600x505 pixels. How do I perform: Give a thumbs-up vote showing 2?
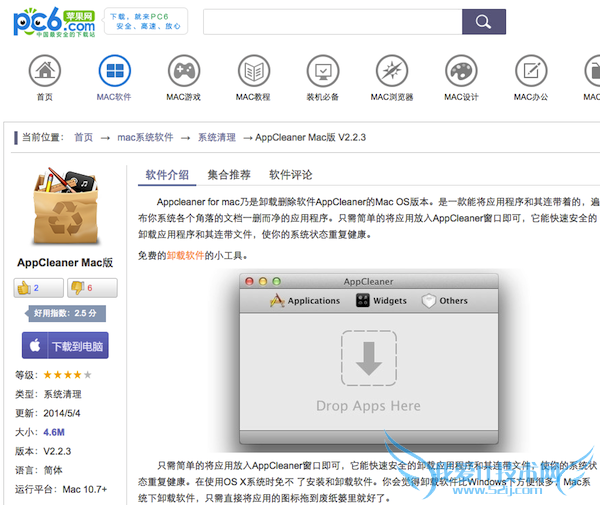[x=39, y=288]
